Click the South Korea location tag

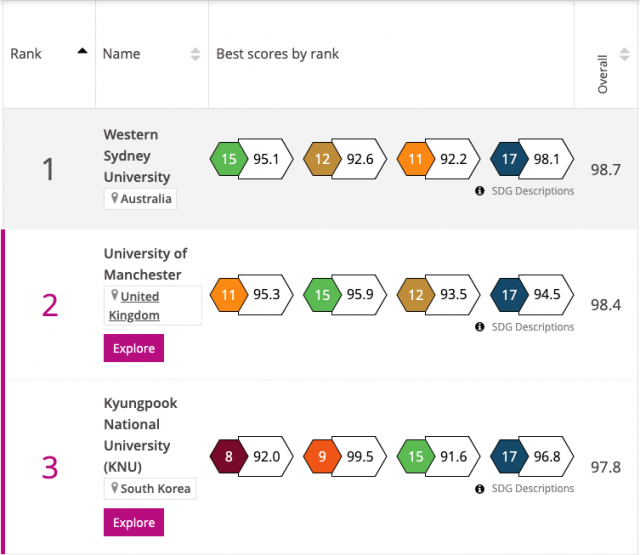pyautogui.click(x=150, y=489)
